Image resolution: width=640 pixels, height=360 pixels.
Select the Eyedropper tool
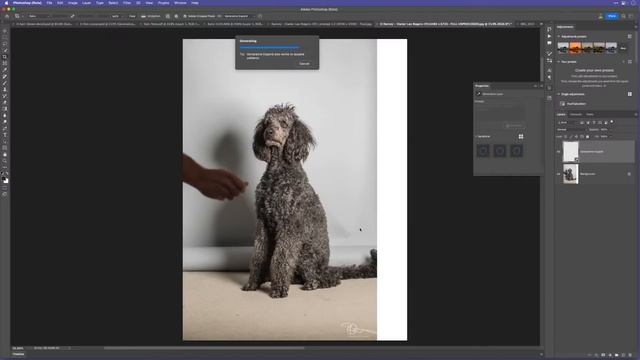[x=5, y=70]
